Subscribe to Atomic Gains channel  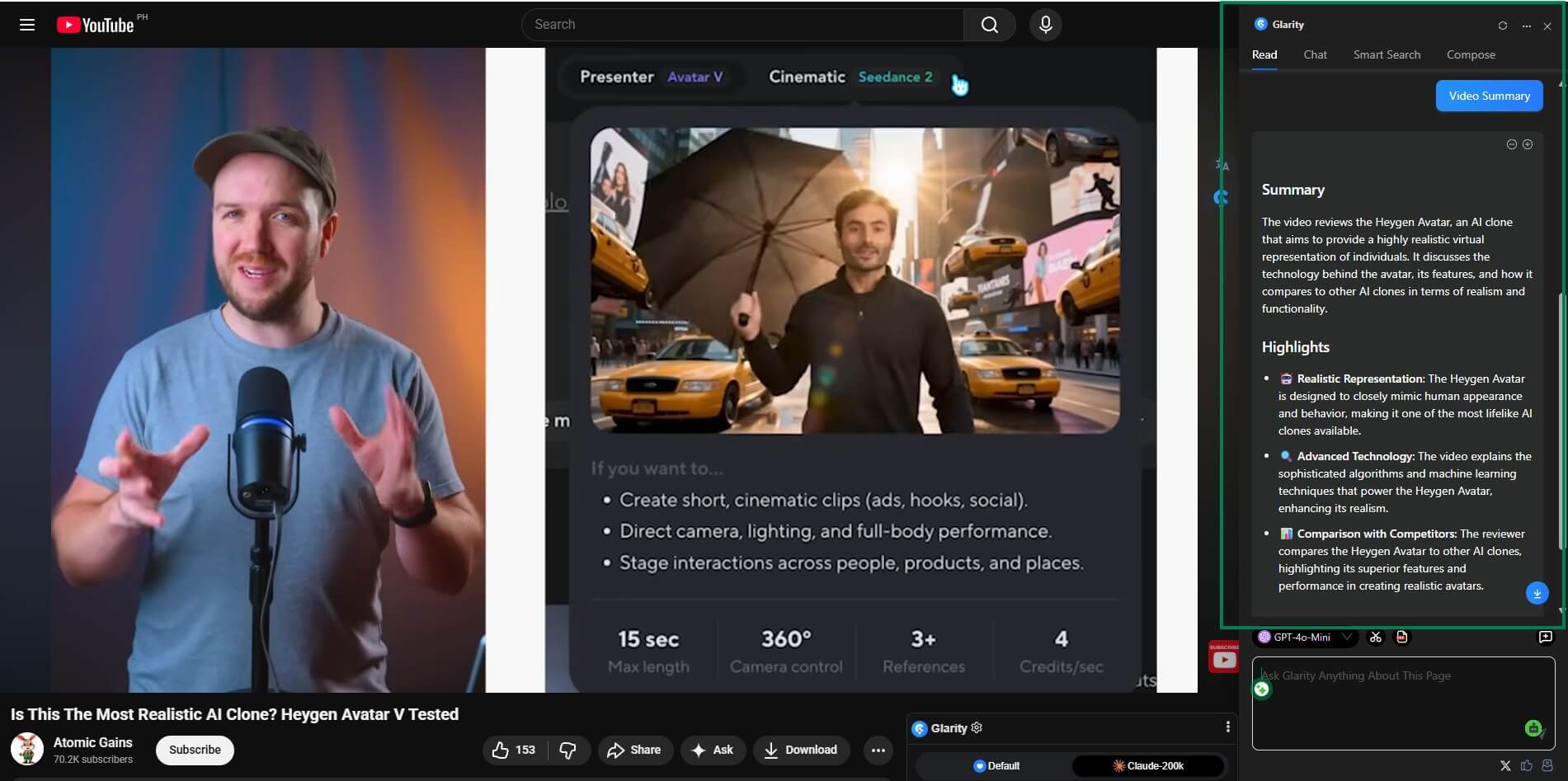point(195,750)
